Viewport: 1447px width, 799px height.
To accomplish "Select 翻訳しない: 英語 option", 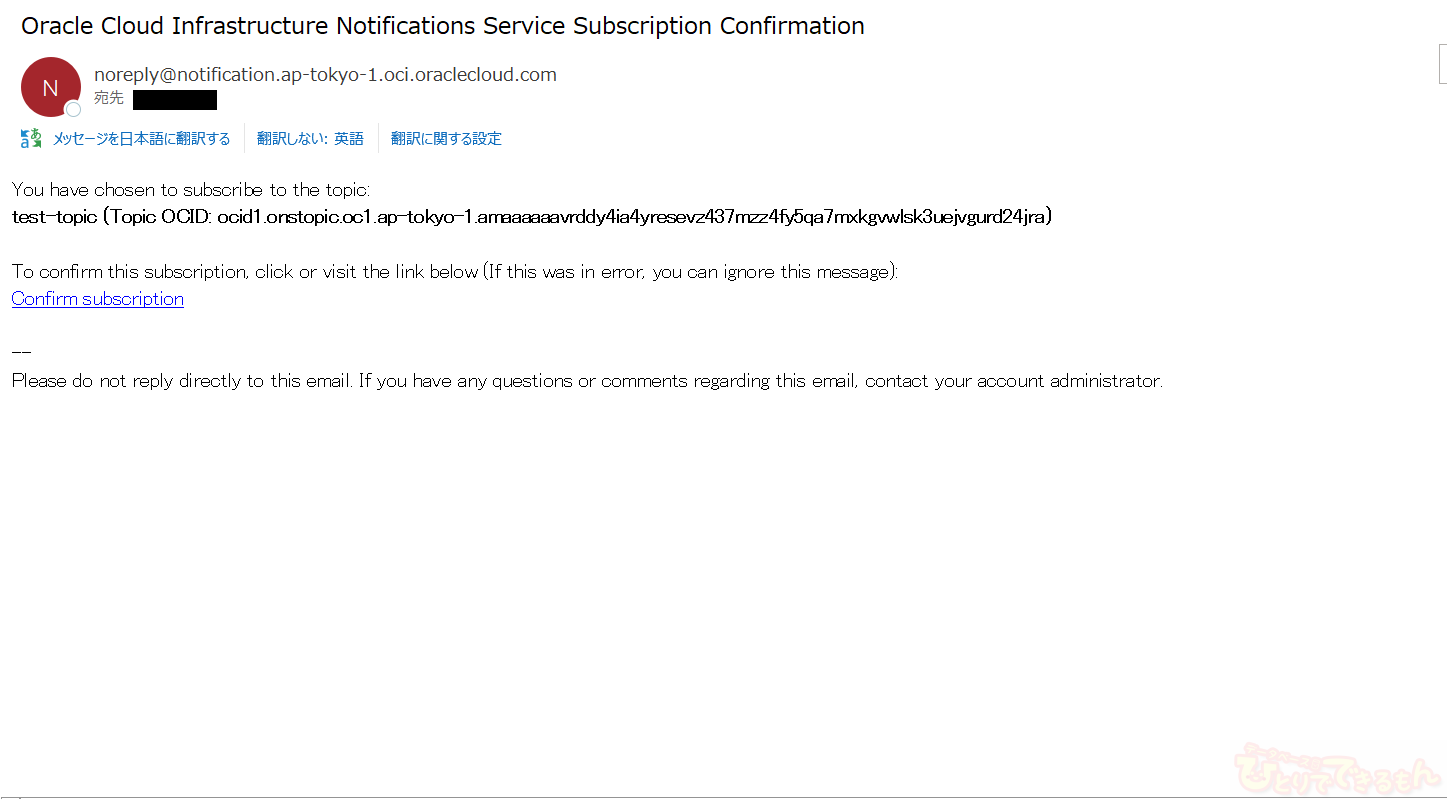I will click(310, 139).
